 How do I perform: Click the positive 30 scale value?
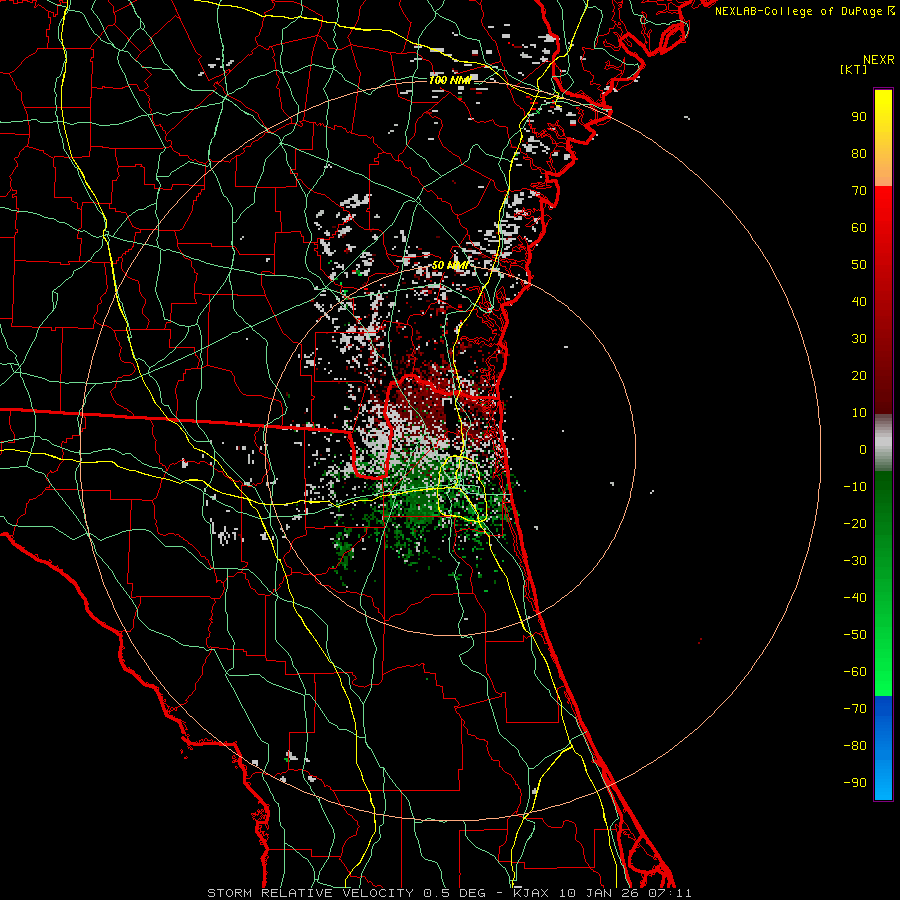pyautogui.click(x=859, y=339)
